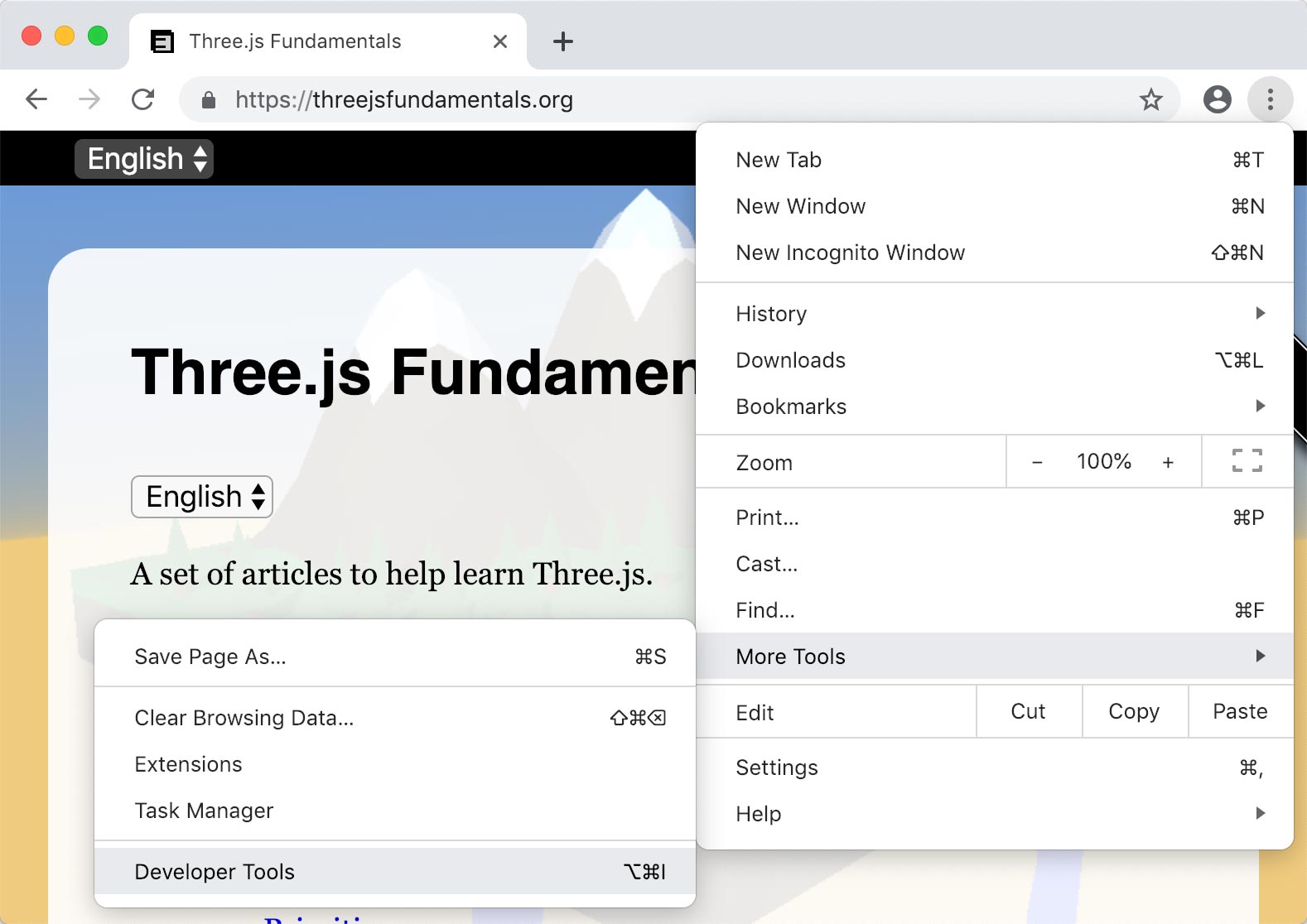The width and height of the screenshot is (1307, 924).
Task: Open a new tab with plus icon
Action: click(563, 41)
